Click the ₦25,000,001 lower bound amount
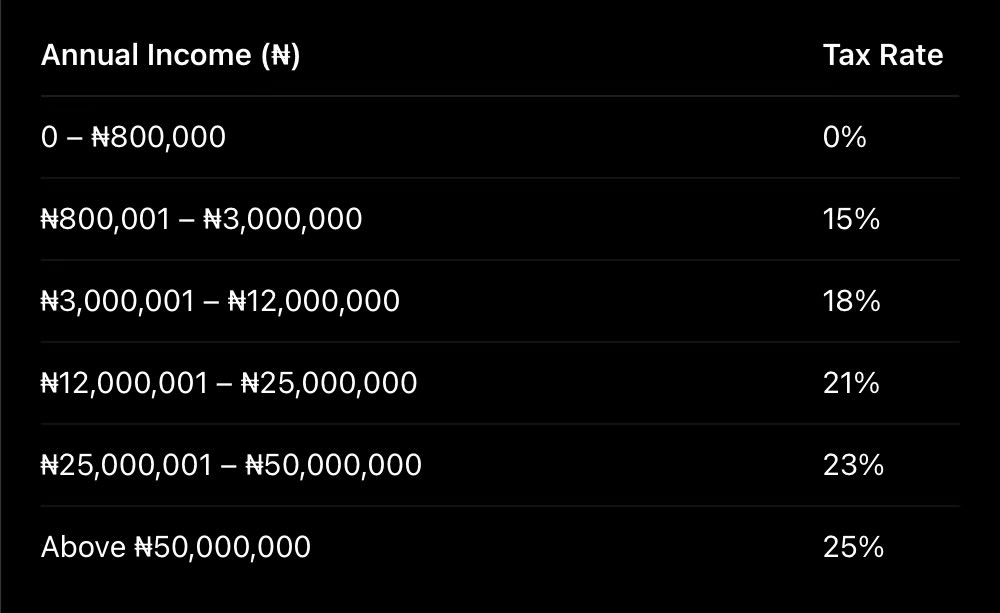 [x=126, y=465]
